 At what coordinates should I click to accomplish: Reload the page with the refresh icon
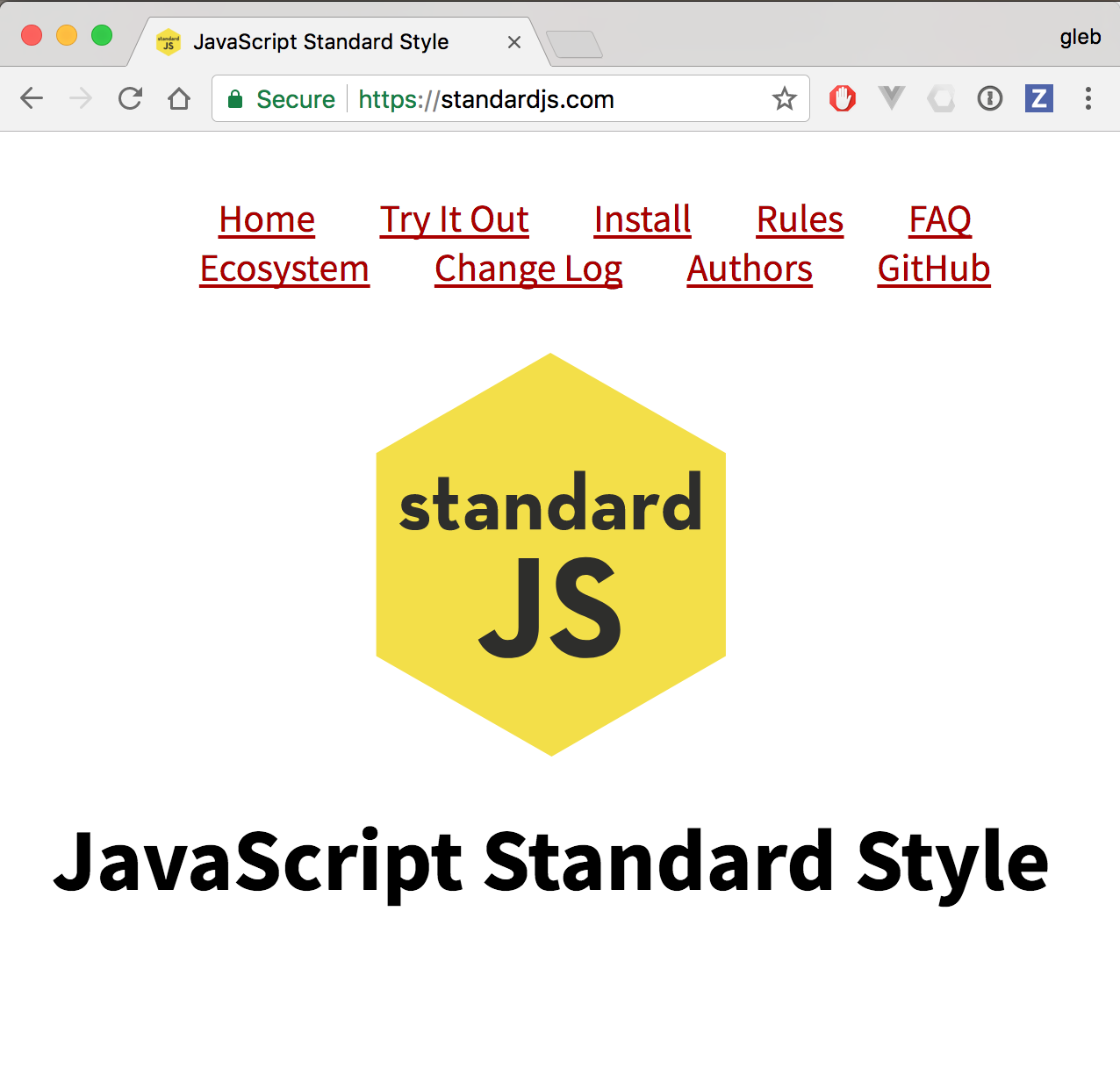130,98
